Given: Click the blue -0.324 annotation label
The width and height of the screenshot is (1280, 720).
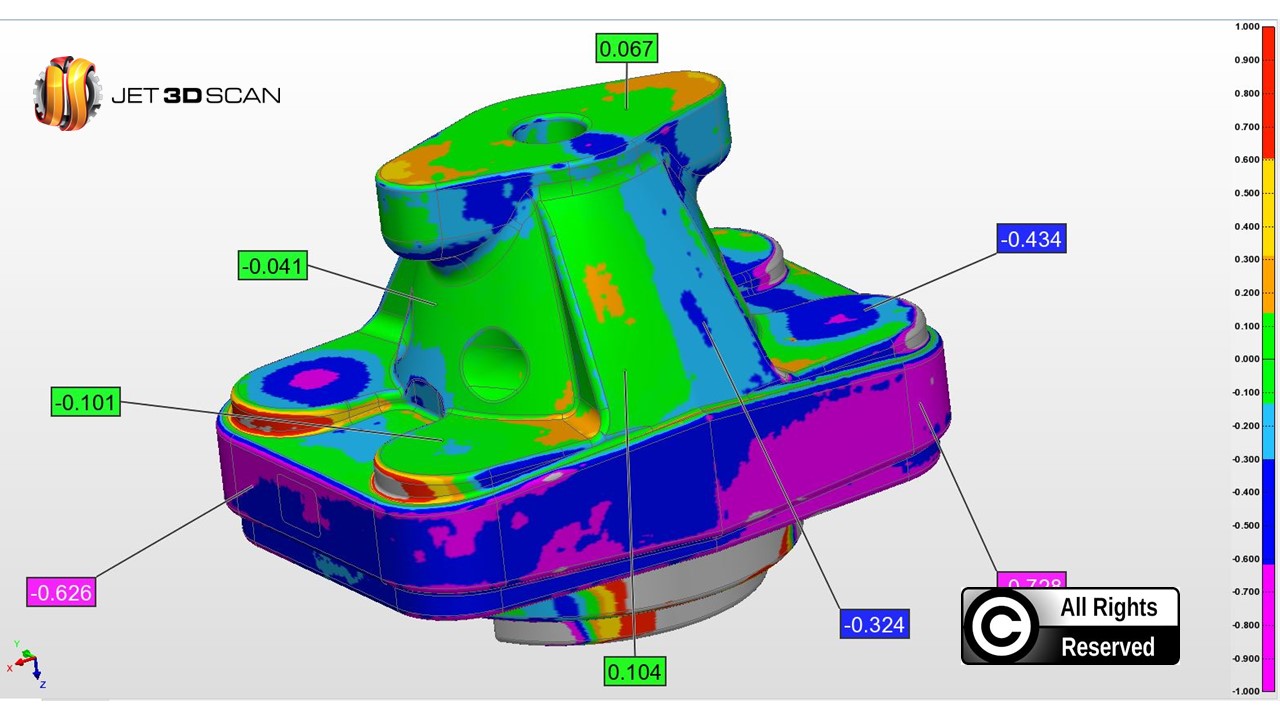Looking at the screenshot, I should point(874,625).
